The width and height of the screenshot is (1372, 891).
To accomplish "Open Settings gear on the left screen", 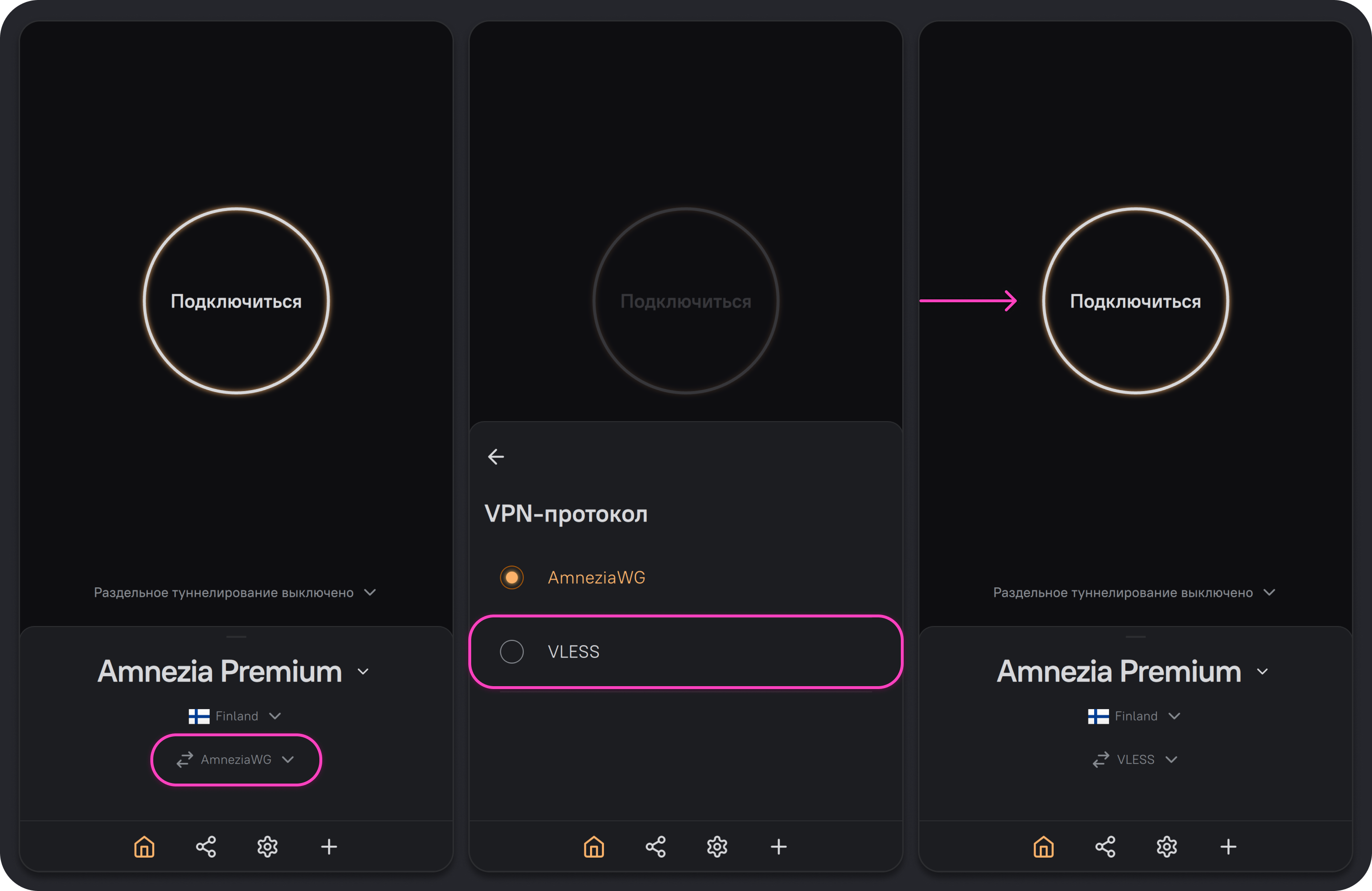I will (267, 847).
